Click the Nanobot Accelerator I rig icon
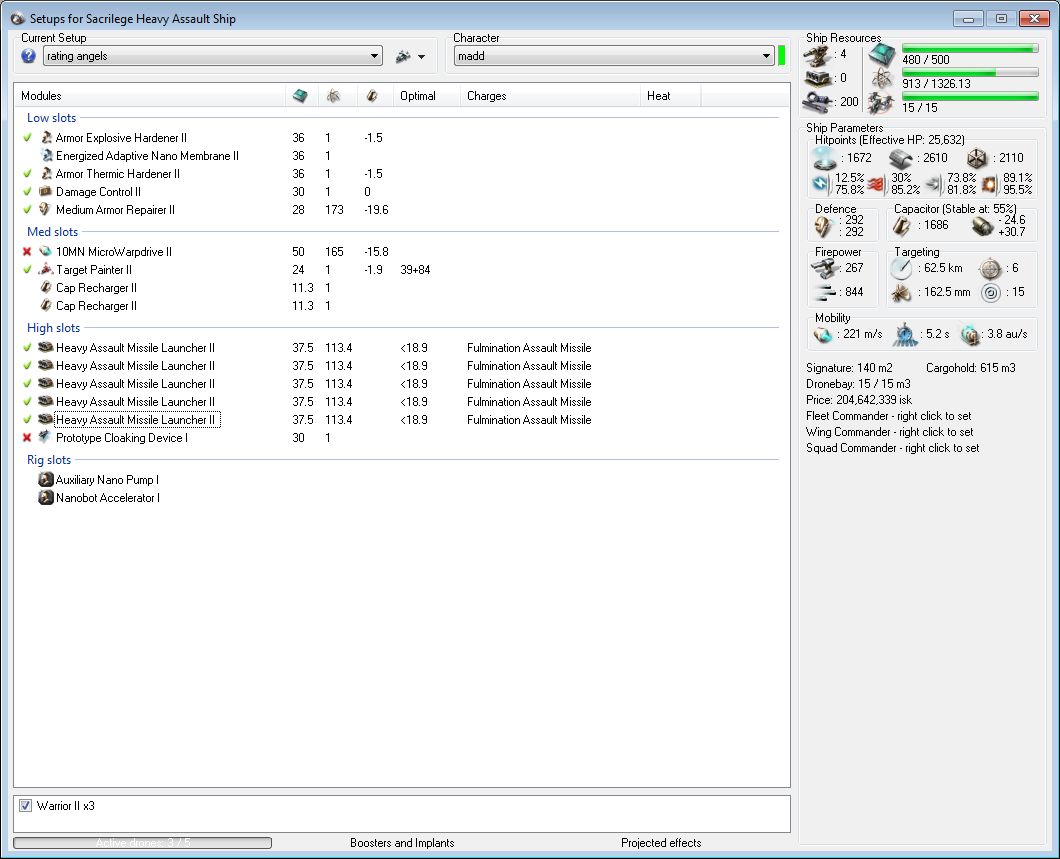This screenshot has width=1060, height=859. coord(45,498)
